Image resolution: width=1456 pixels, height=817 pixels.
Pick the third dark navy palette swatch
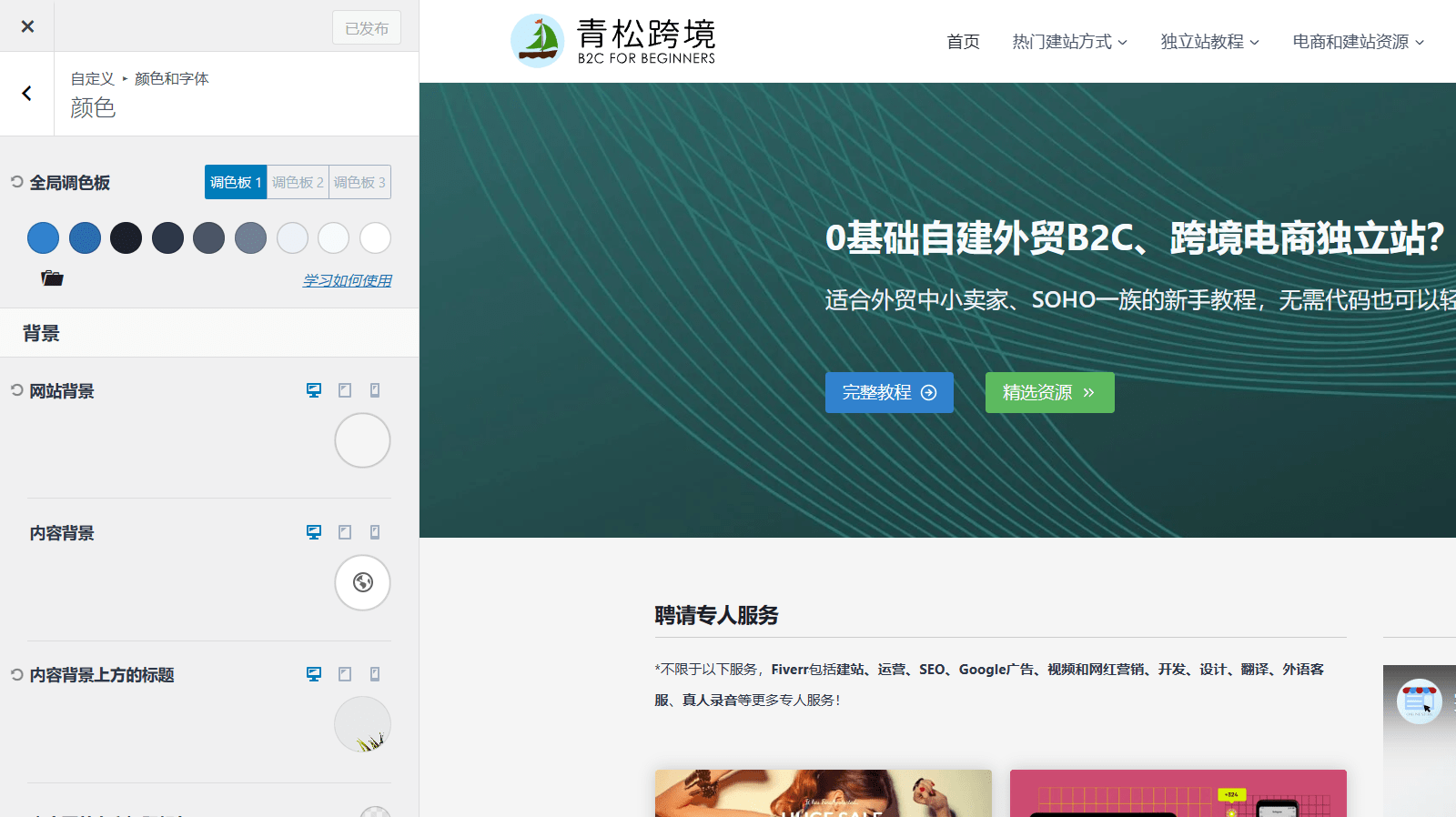126,237
